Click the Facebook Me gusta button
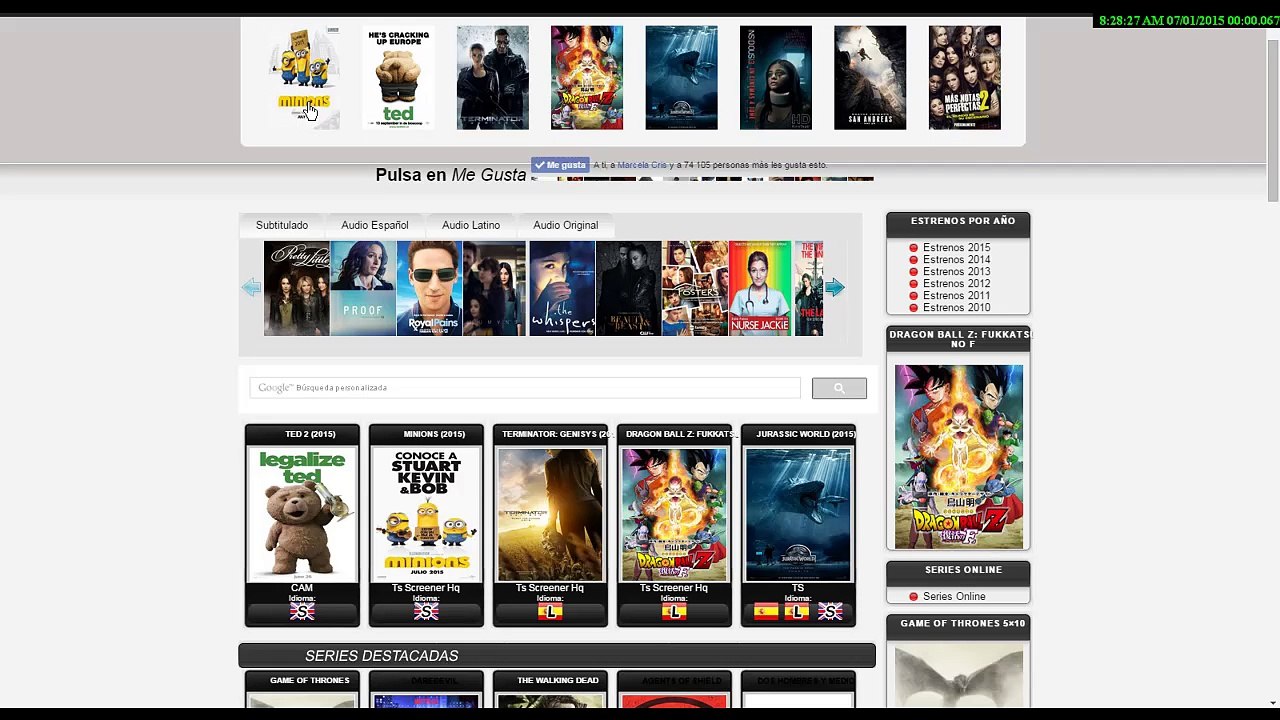Image resolution: width=1280 pixels, height=720 pixels. [560, 165]
